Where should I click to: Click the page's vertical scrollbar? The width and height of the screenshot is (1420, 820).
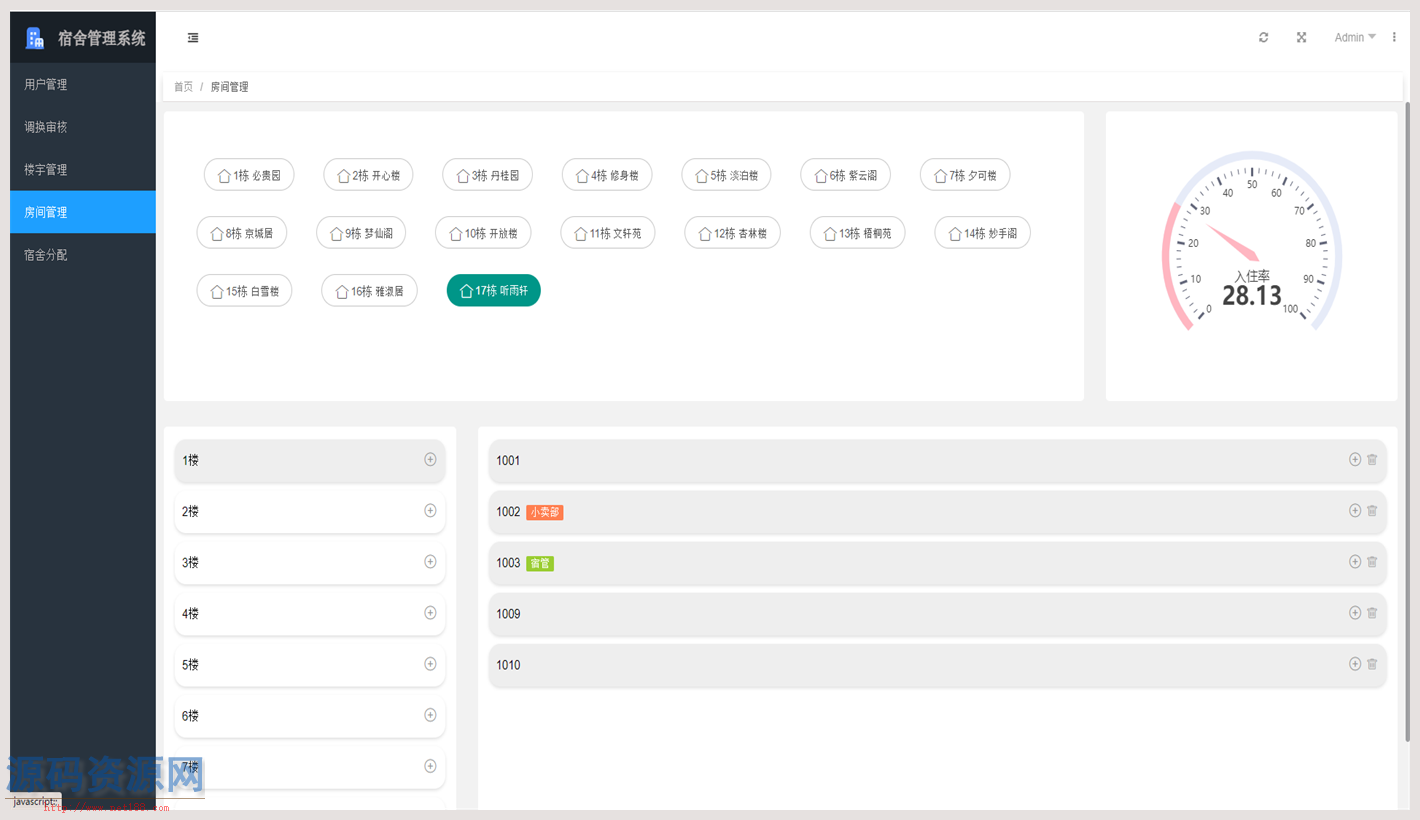tap(1408, 420)
